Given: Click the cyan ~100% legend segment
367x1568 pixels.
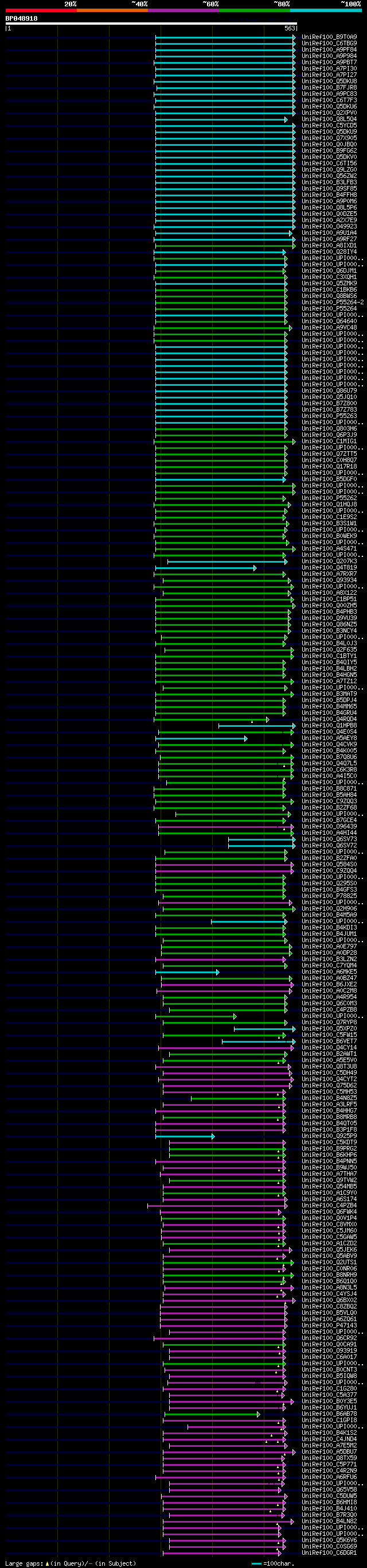Looking at the screenshot, I should (325, 10).
